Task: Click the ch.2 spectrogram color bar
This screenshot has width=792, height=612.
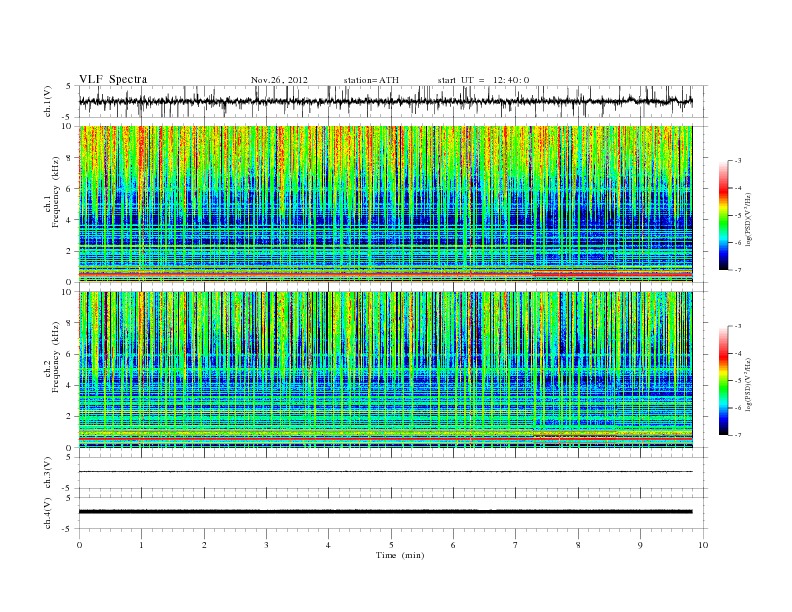Action: pyautogui.click(x=723, y=381)
